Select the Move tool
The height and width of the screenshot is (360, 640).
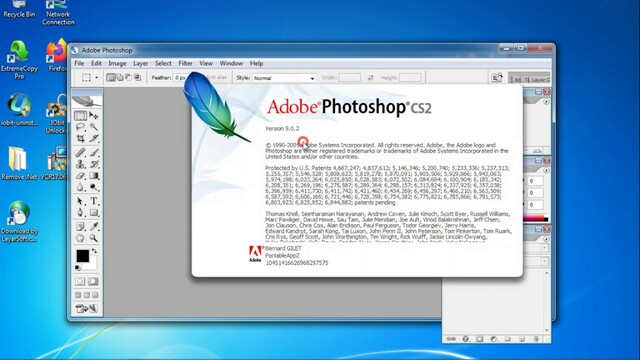(94, 116)
